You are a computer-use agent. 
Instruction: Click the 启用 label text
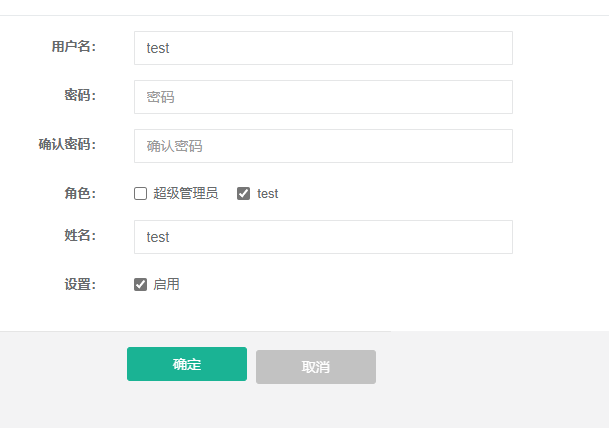click(166, 284)
